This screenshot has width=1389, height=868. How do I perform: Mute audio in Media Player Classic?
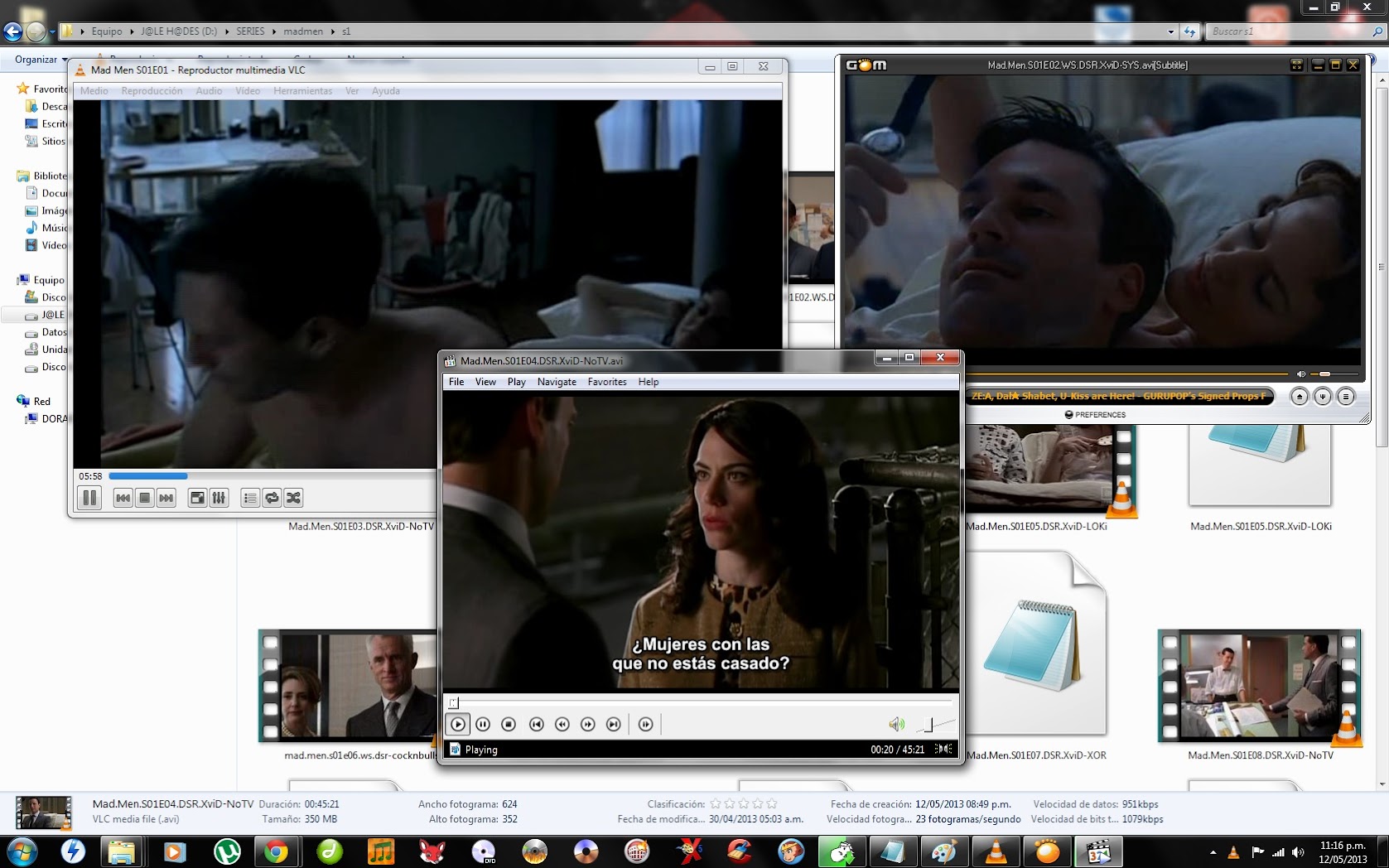point(896,725)
